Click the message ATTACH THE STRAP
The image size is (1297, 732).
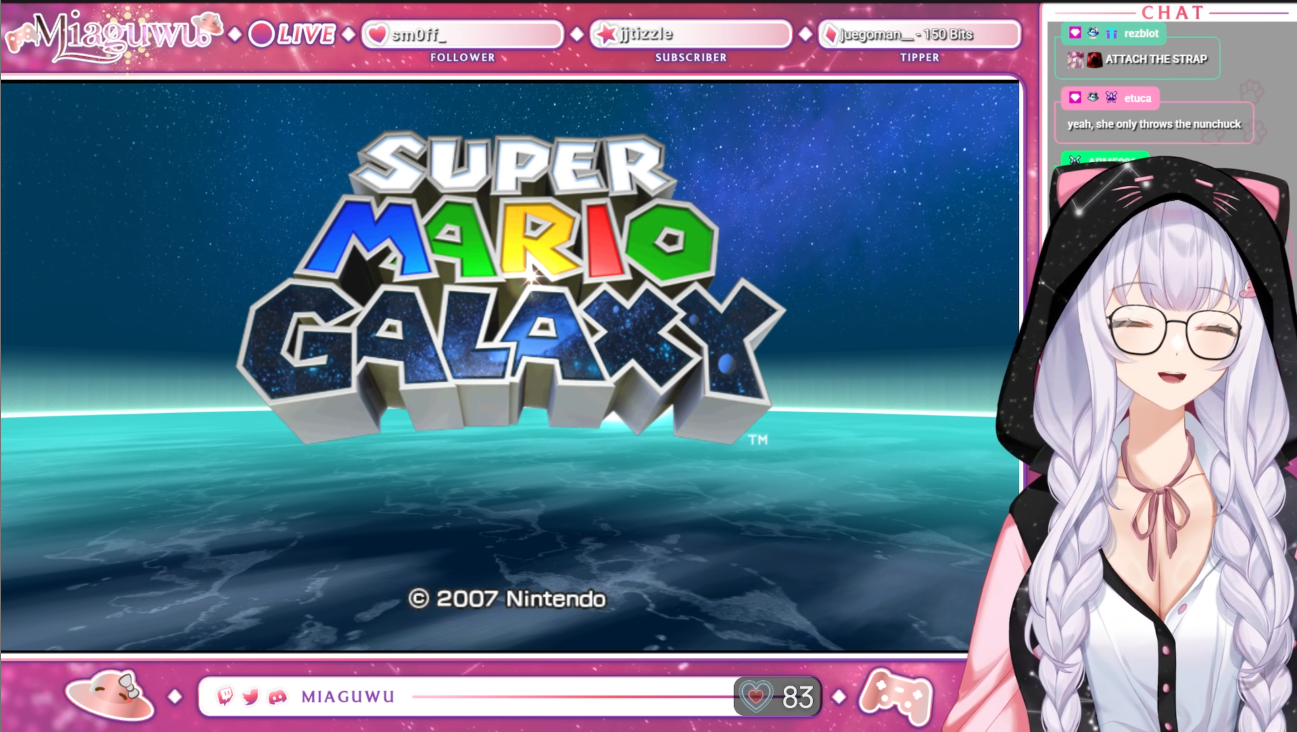click(x=1156, y=59)
